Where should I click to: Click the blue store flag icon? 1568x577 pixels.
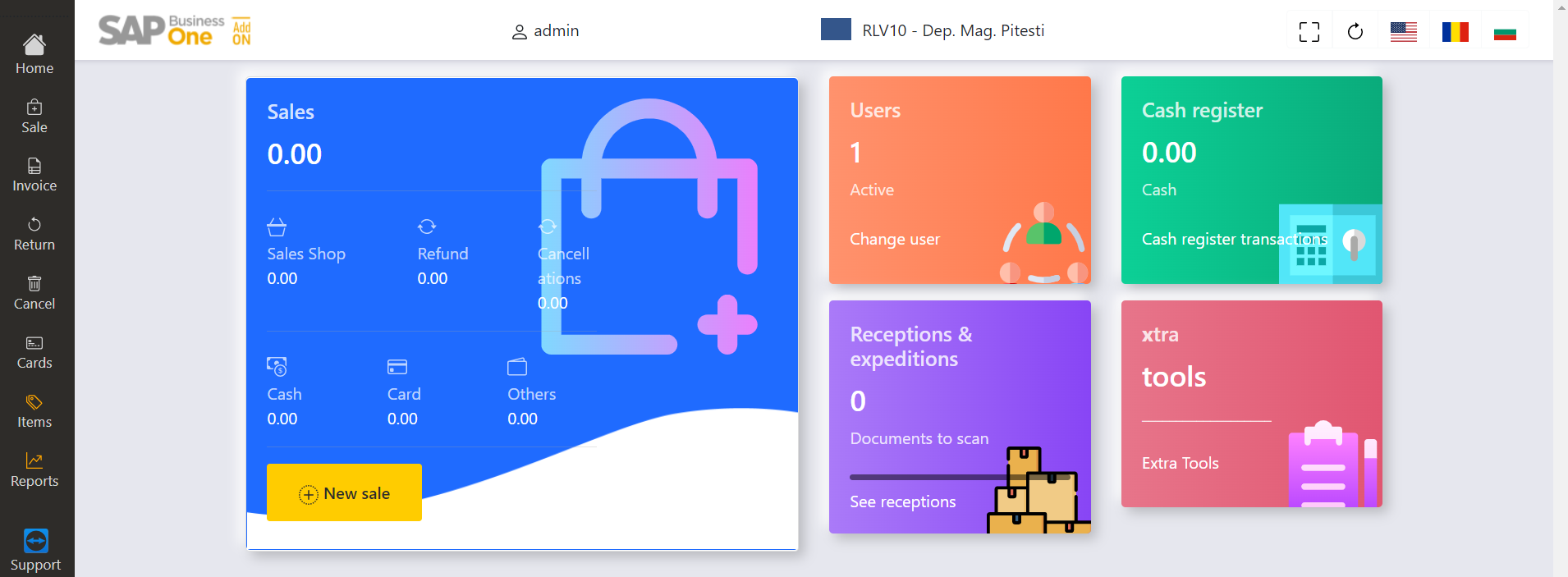(x=836, y=29)
